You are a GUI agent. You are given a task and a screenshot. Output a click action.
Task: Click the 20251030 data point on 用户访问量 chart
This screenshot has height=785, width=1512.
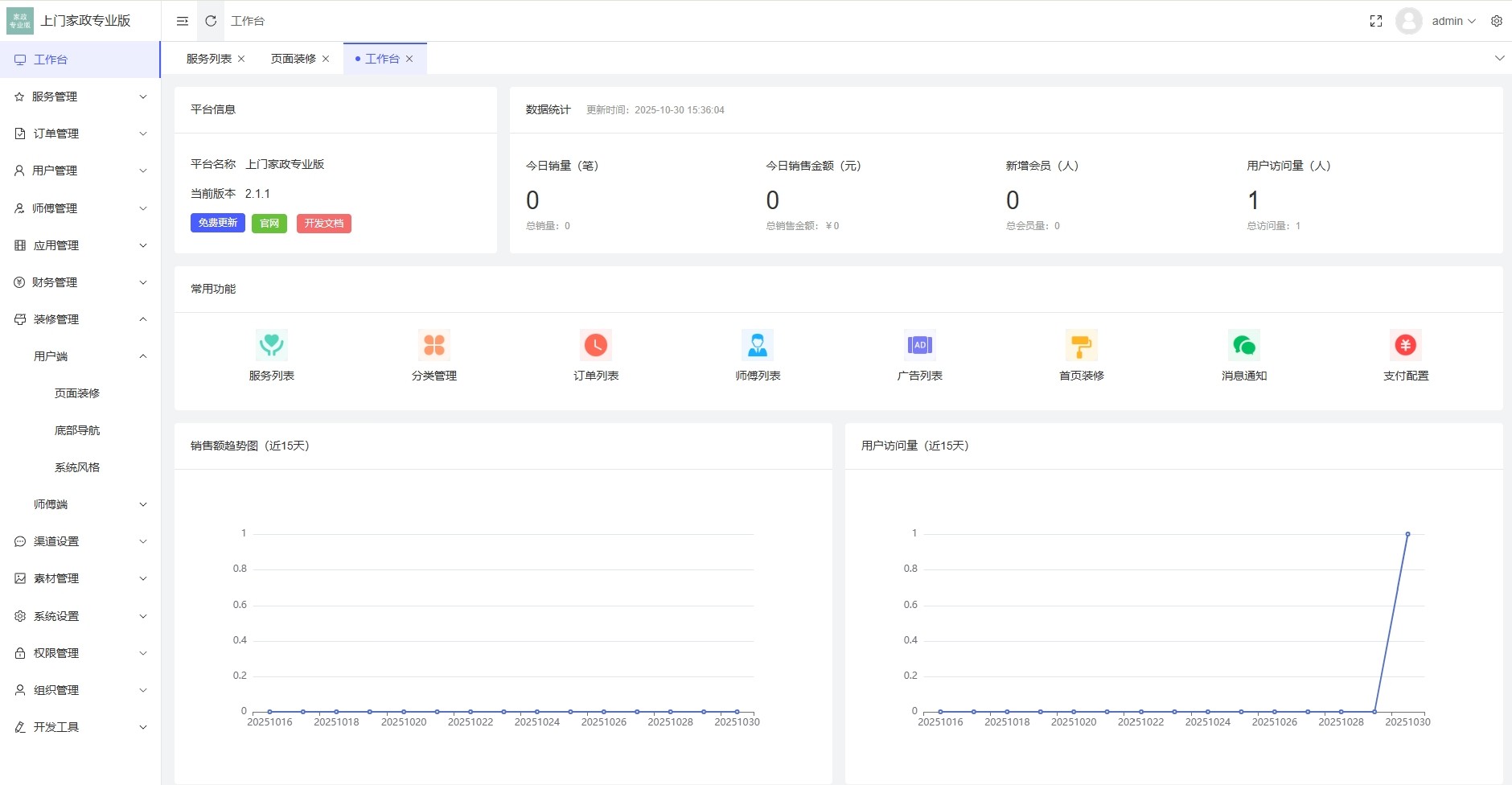[1407, 534]
